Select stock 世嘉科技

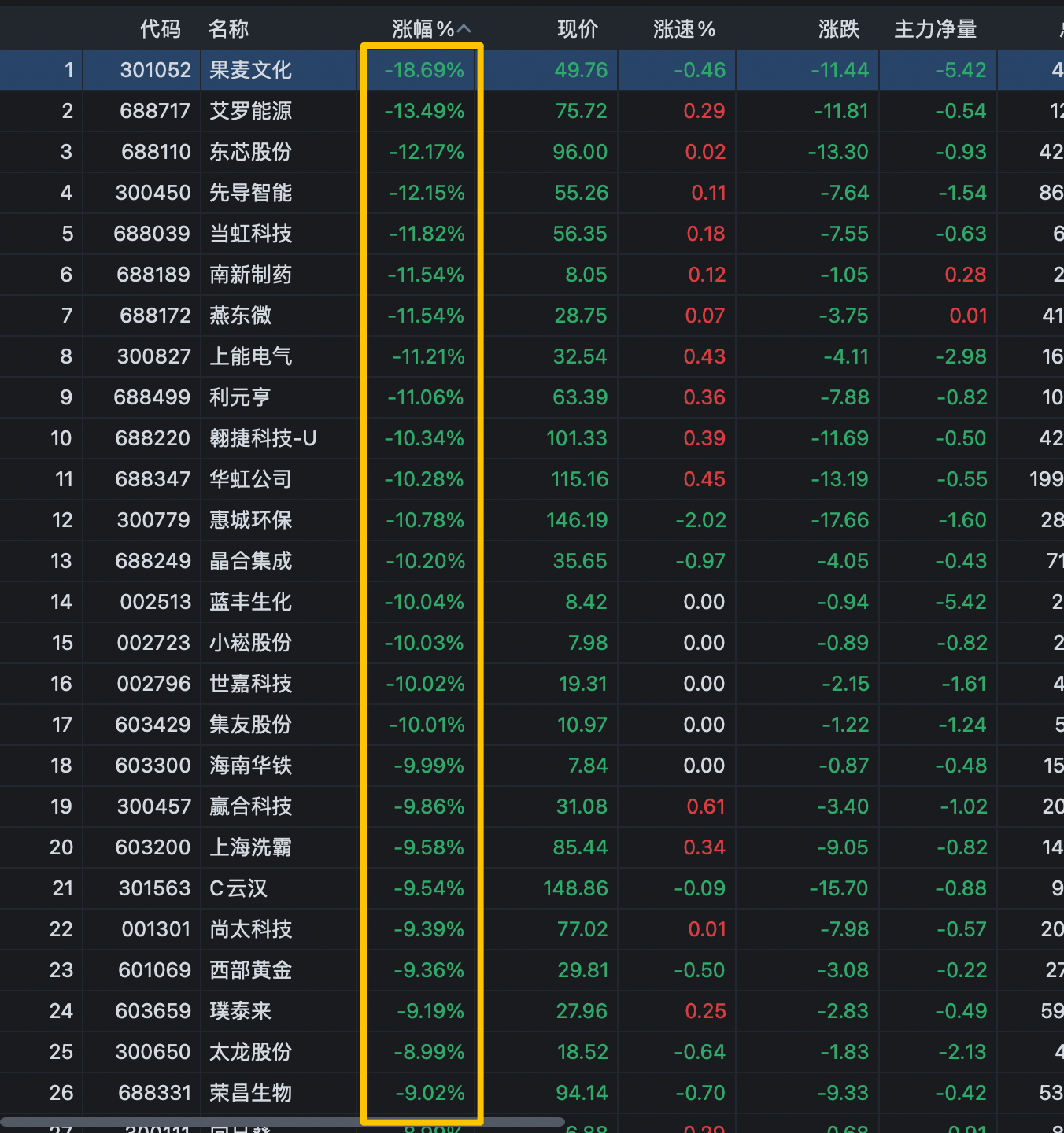coord(250,684)
